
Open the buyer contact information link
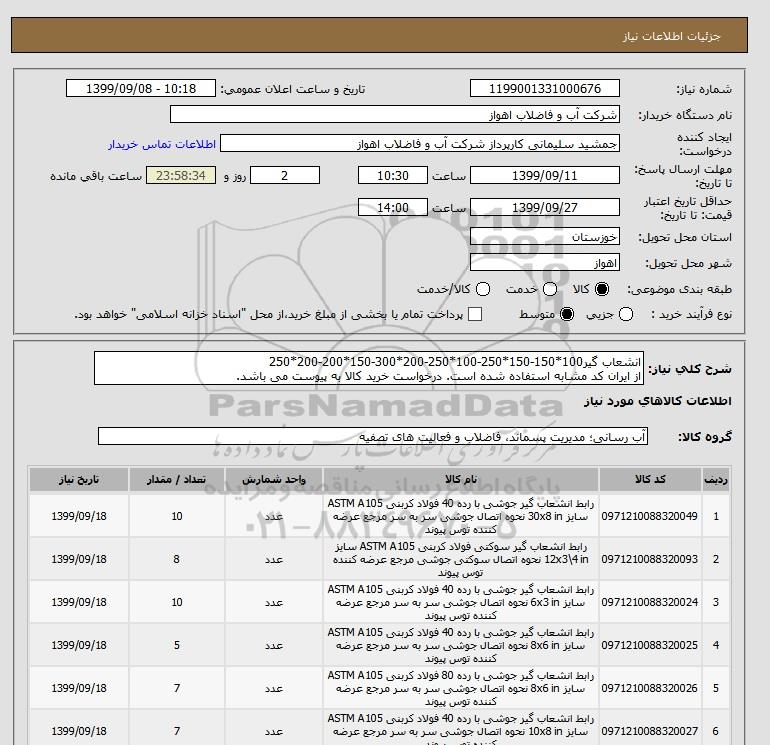[162, 144]
